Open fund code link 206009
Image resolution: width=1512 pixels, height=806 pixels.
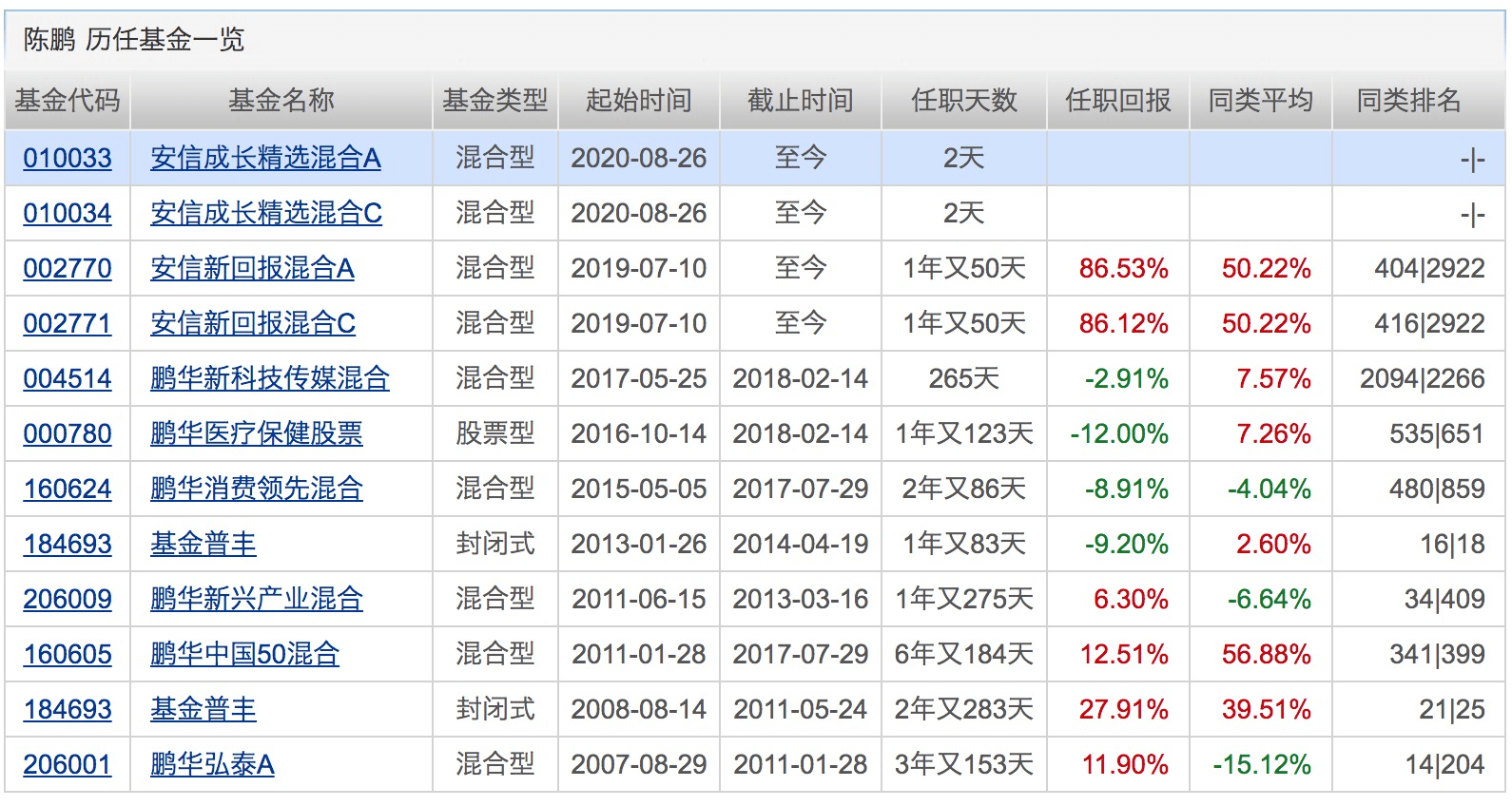click(68, 599)
